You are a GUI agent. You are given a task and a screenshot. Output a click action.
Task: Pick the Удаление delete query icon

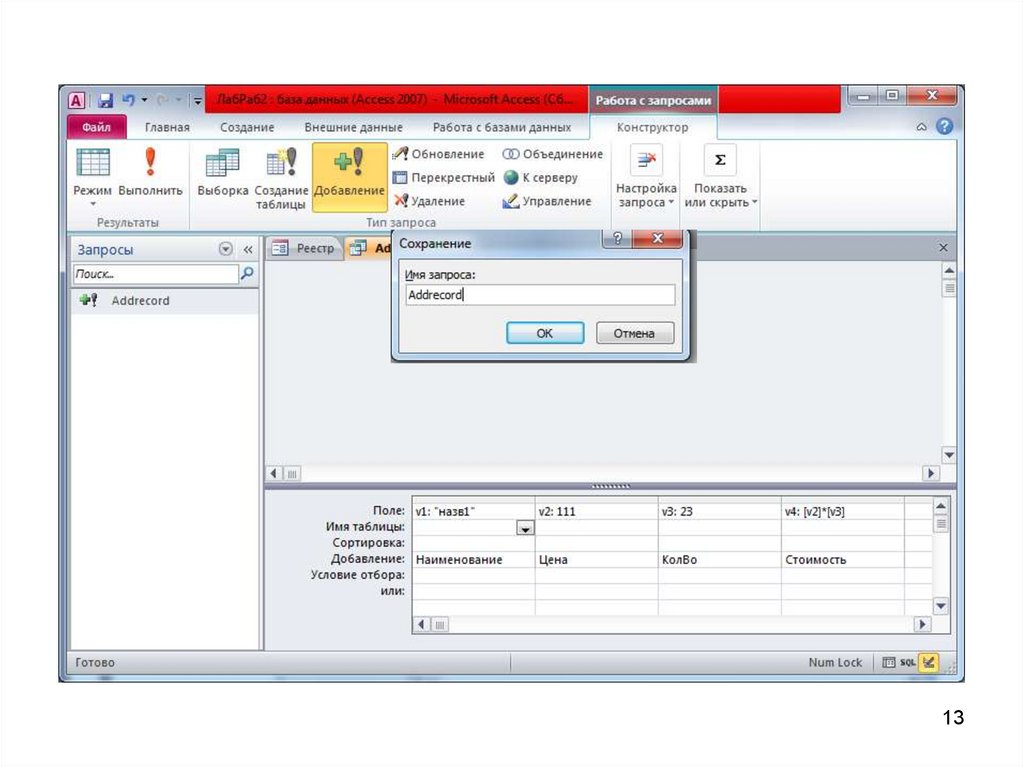point(400,201)
